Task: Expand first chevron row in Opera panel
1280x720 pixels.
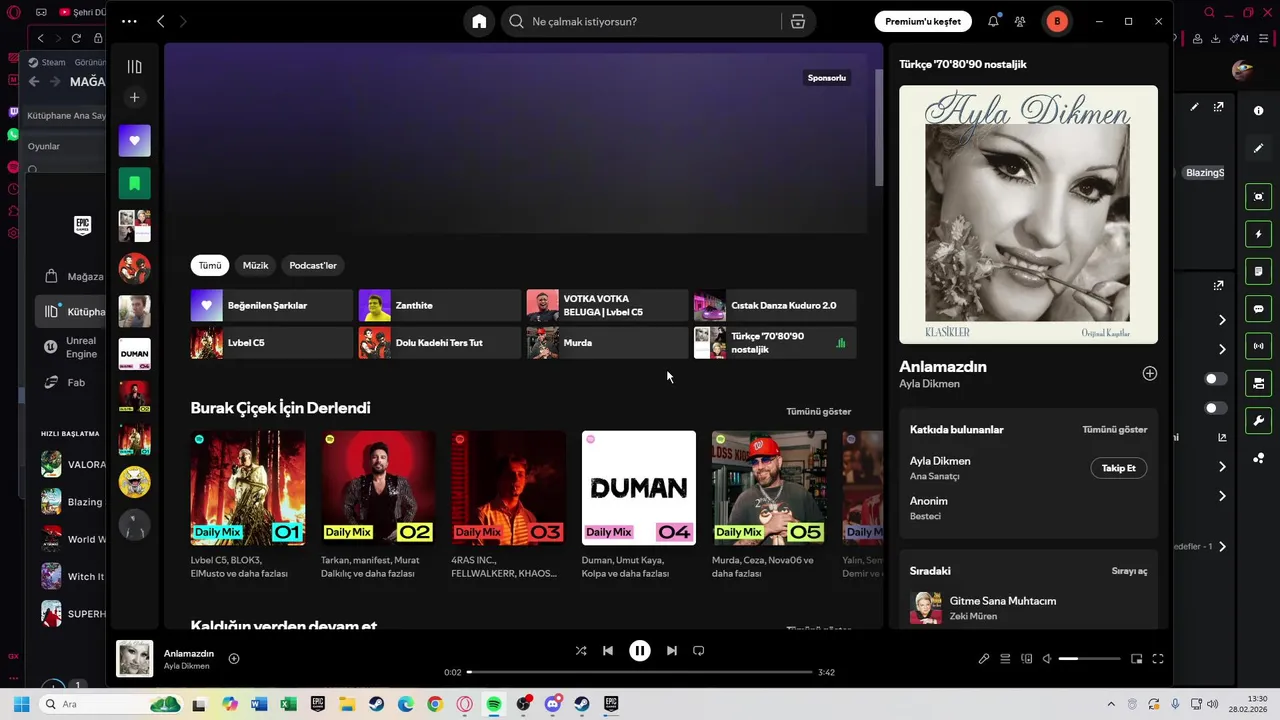Action: point(1222,320)
